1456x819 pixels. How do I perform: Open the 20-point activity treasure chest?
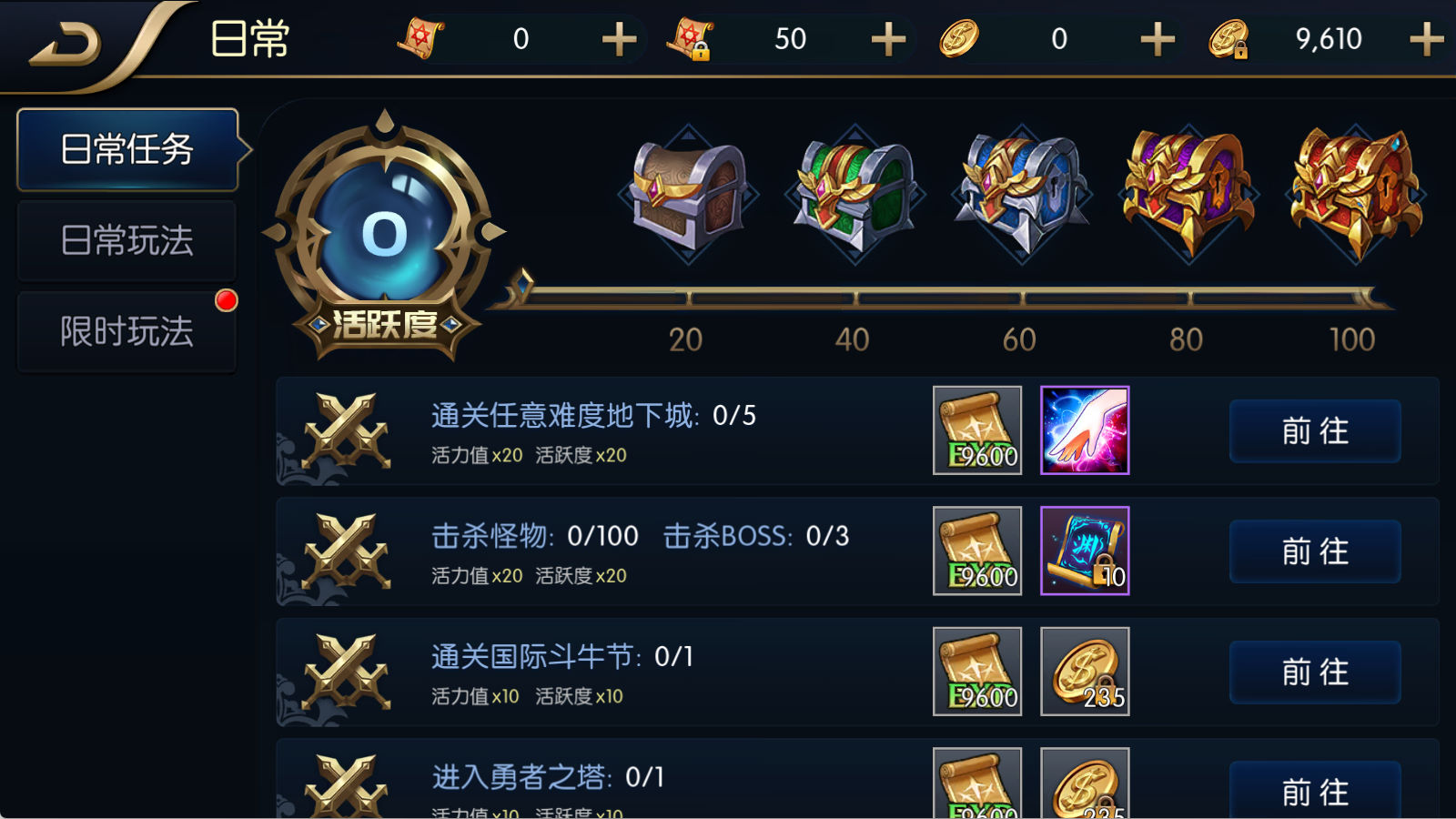tap(688, 195)
